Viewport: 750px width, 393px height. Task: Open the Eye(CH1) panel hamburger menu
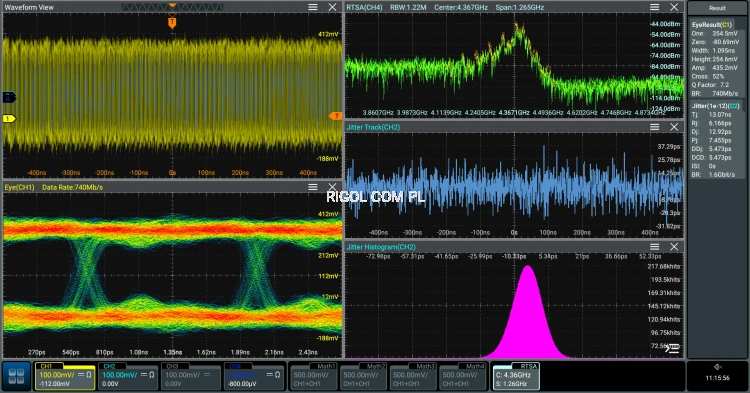(x=312, y=187)
